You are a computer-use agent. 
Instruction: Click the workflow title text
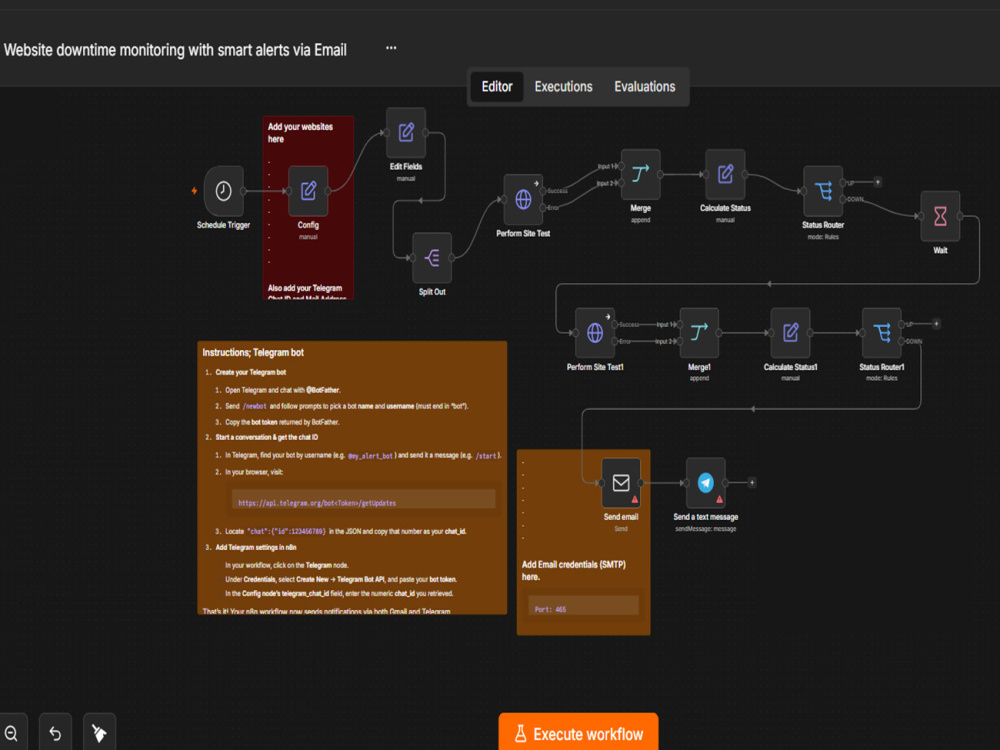tap(175, 50)
